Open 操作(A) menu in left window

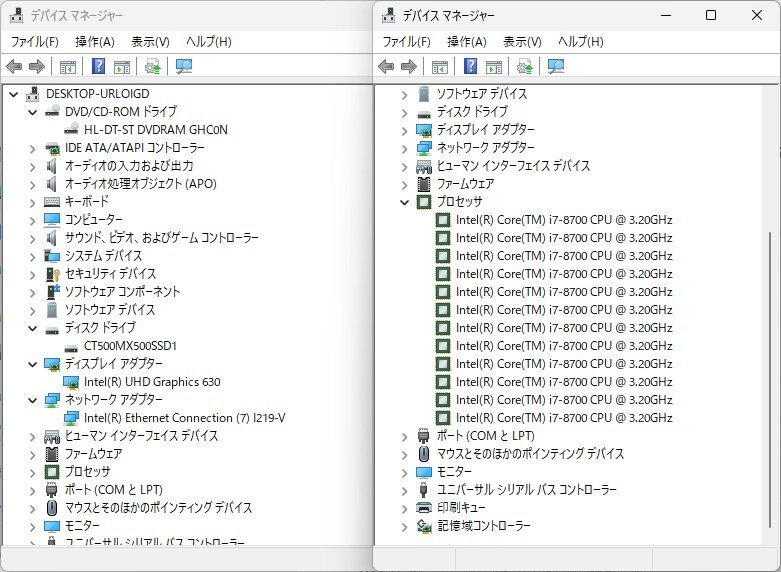pos(95,42)
